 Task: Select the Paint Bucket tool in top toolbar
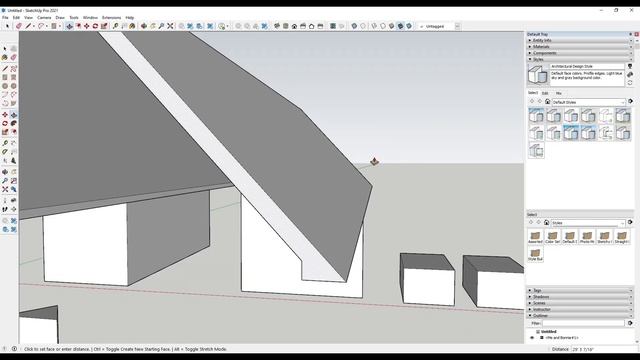[132, 26]
